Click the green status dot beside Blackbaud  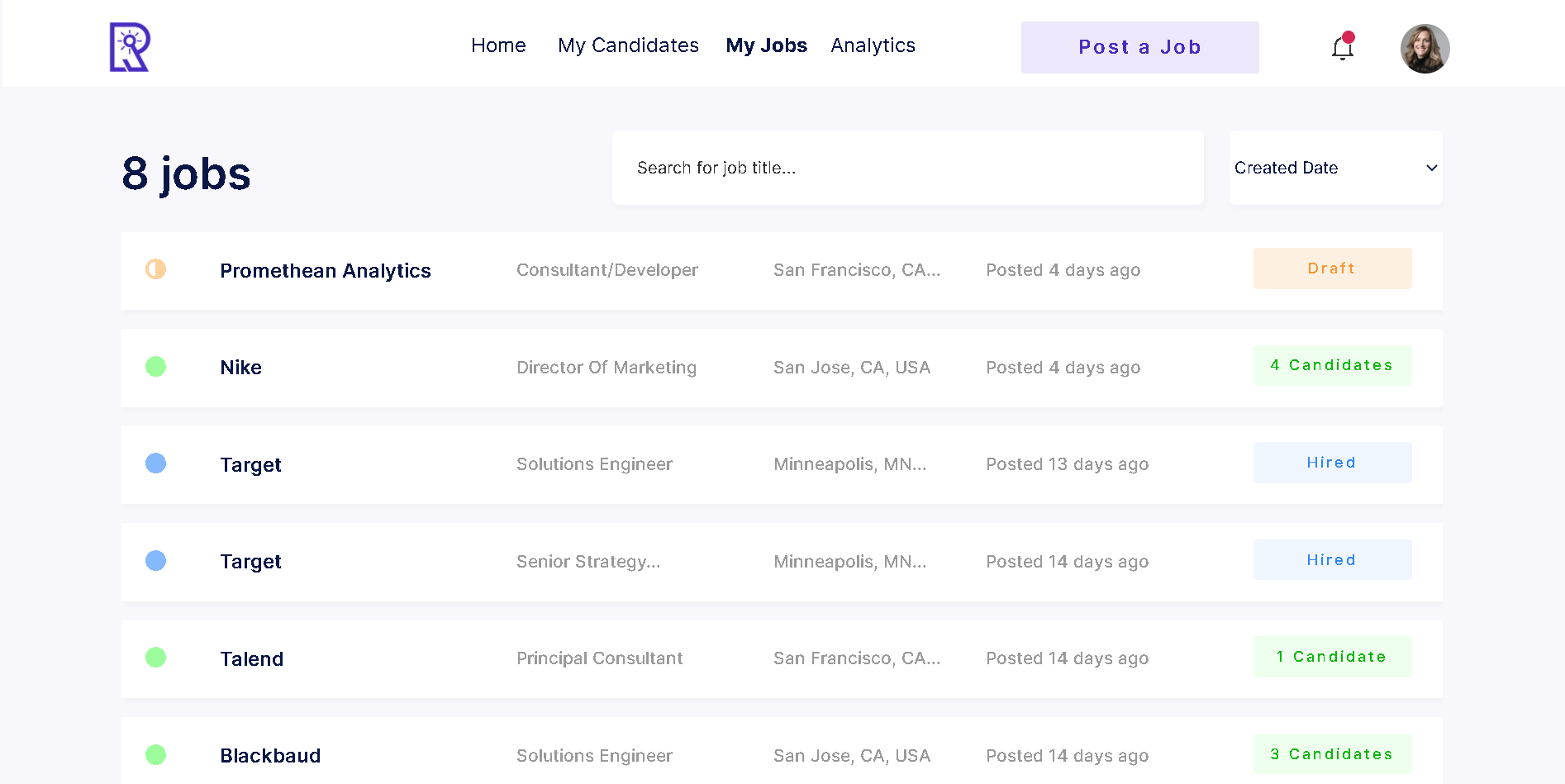pyautogui.click(x=155, y=755)
